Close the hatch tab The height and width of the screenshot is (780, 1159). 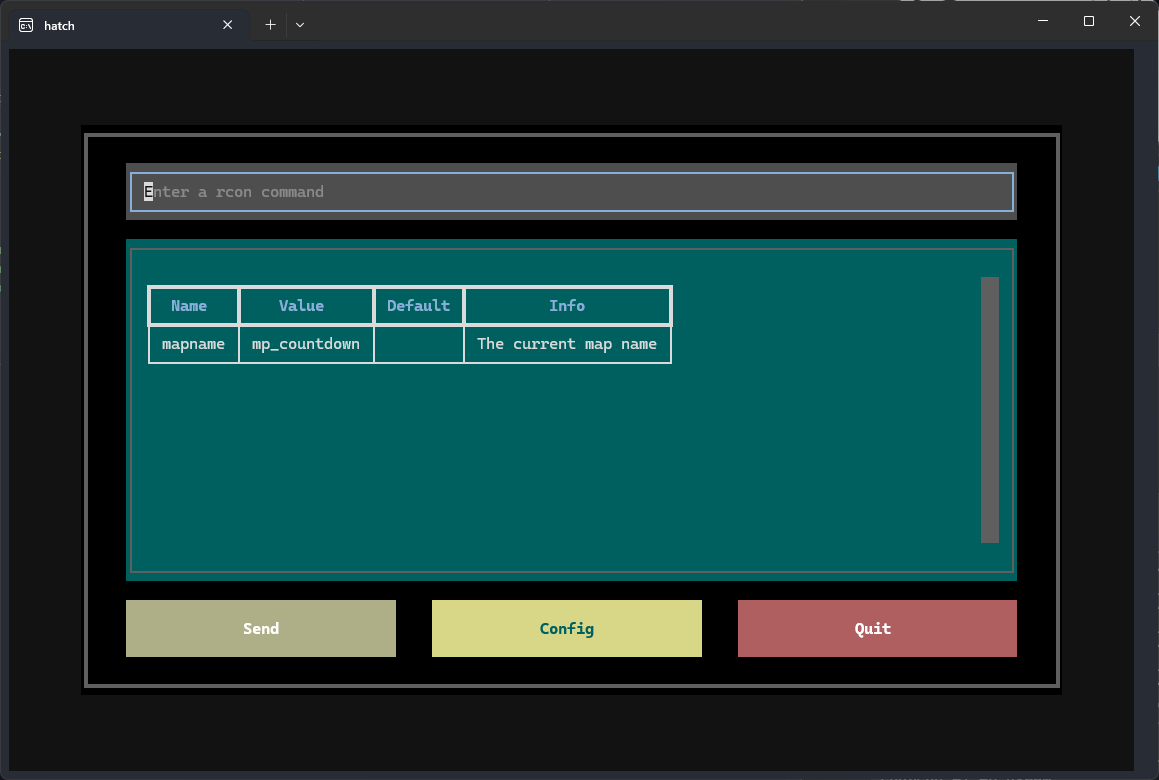pyautogui.click(x=228, y=25)
